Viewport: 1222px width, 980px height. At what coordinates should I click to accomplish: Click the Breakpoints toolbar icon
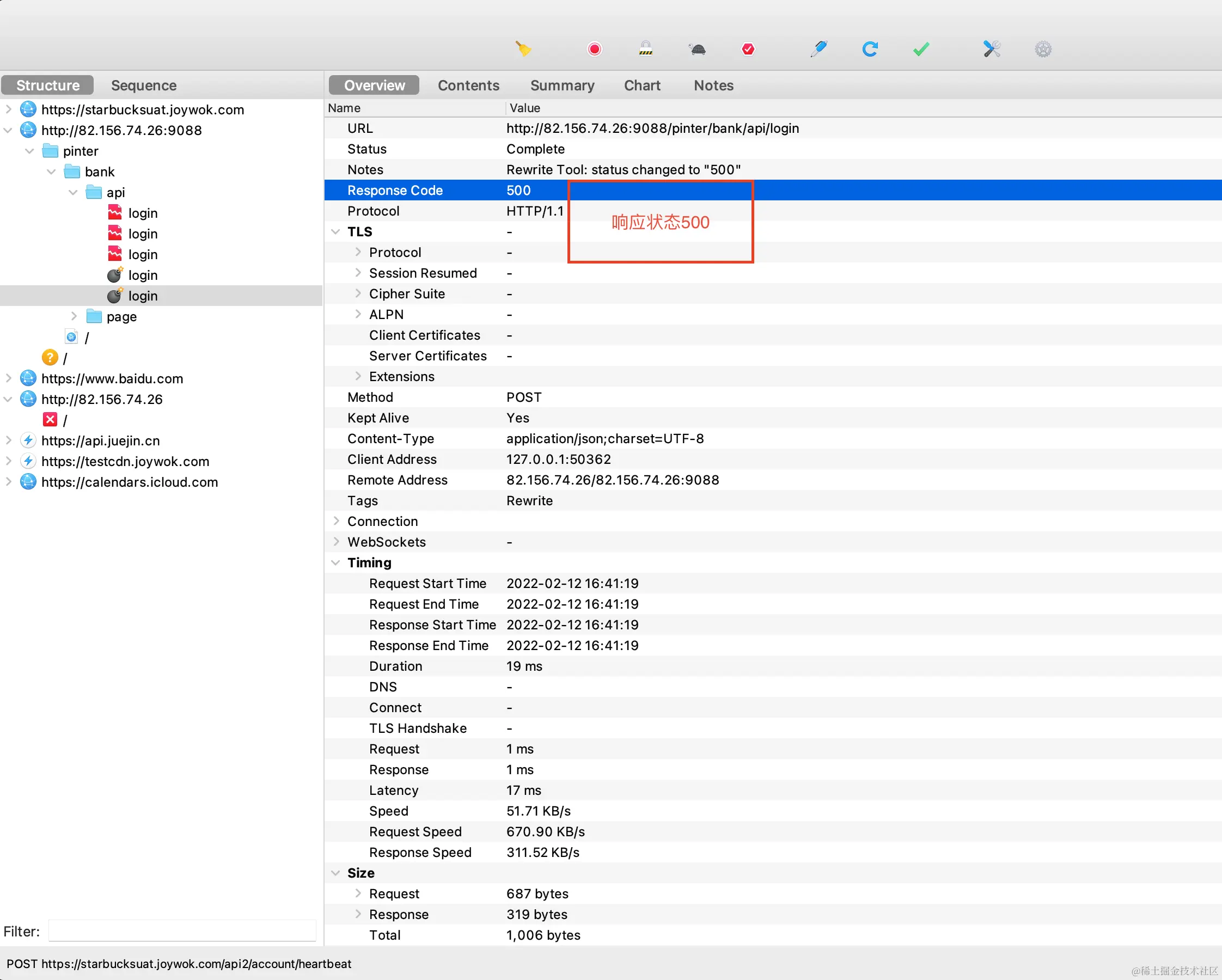pyautogui.click(x=748, y=50)
